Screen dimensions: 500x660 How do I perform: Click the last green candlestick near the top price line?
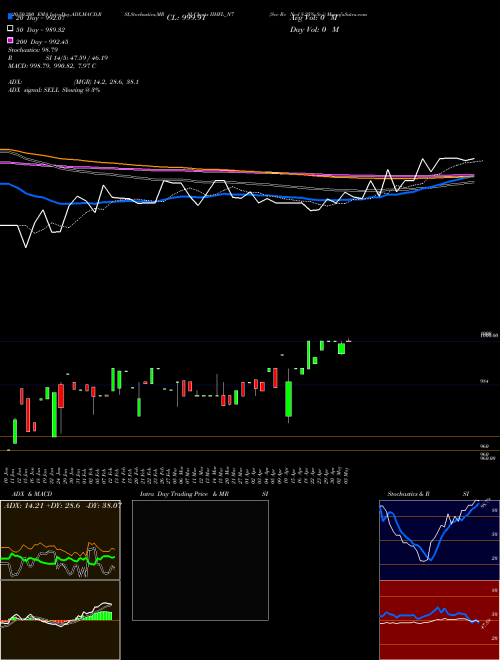341,349
